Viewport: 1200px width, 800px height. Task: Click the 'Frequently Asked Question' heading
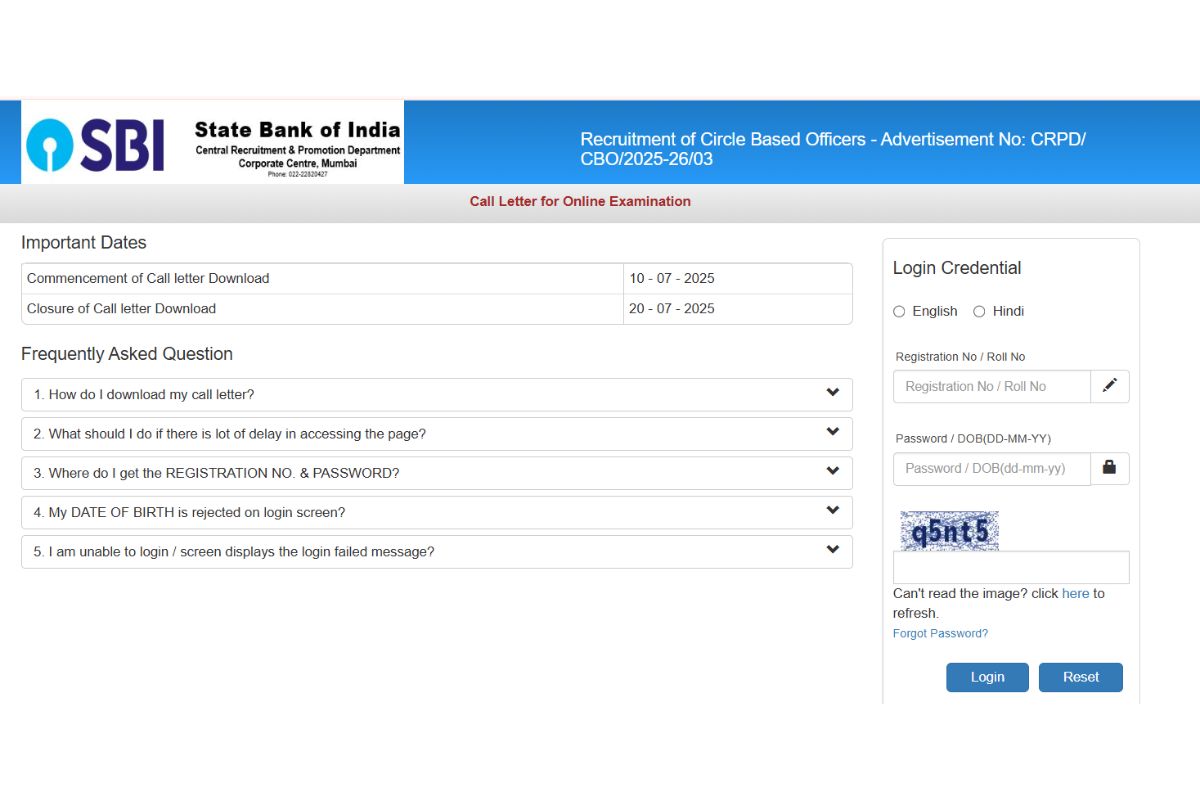tap(127, 354)
